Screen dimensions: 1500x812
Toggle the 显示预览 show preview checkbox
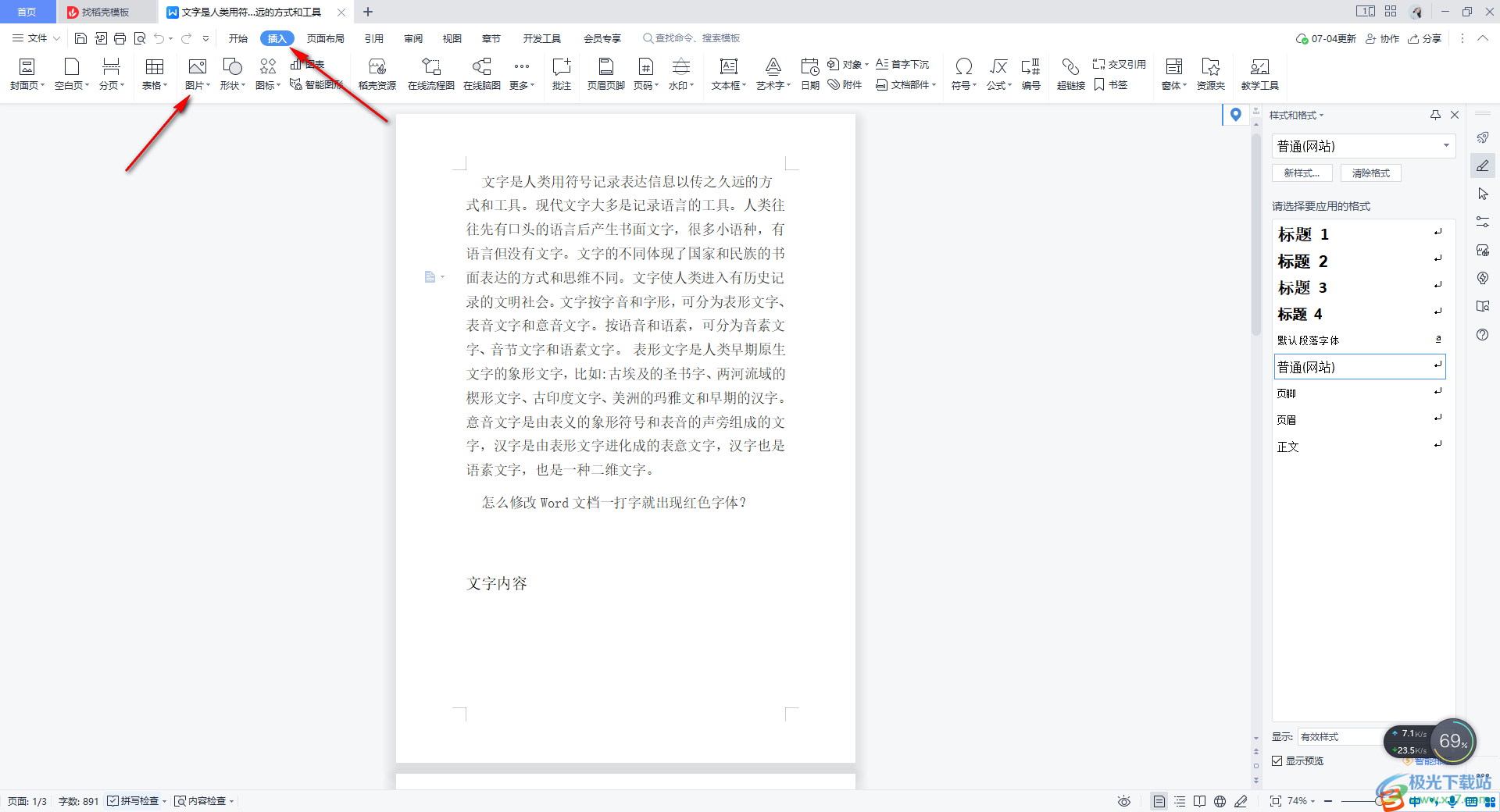pyautogui.click(x=1277, y=760)
